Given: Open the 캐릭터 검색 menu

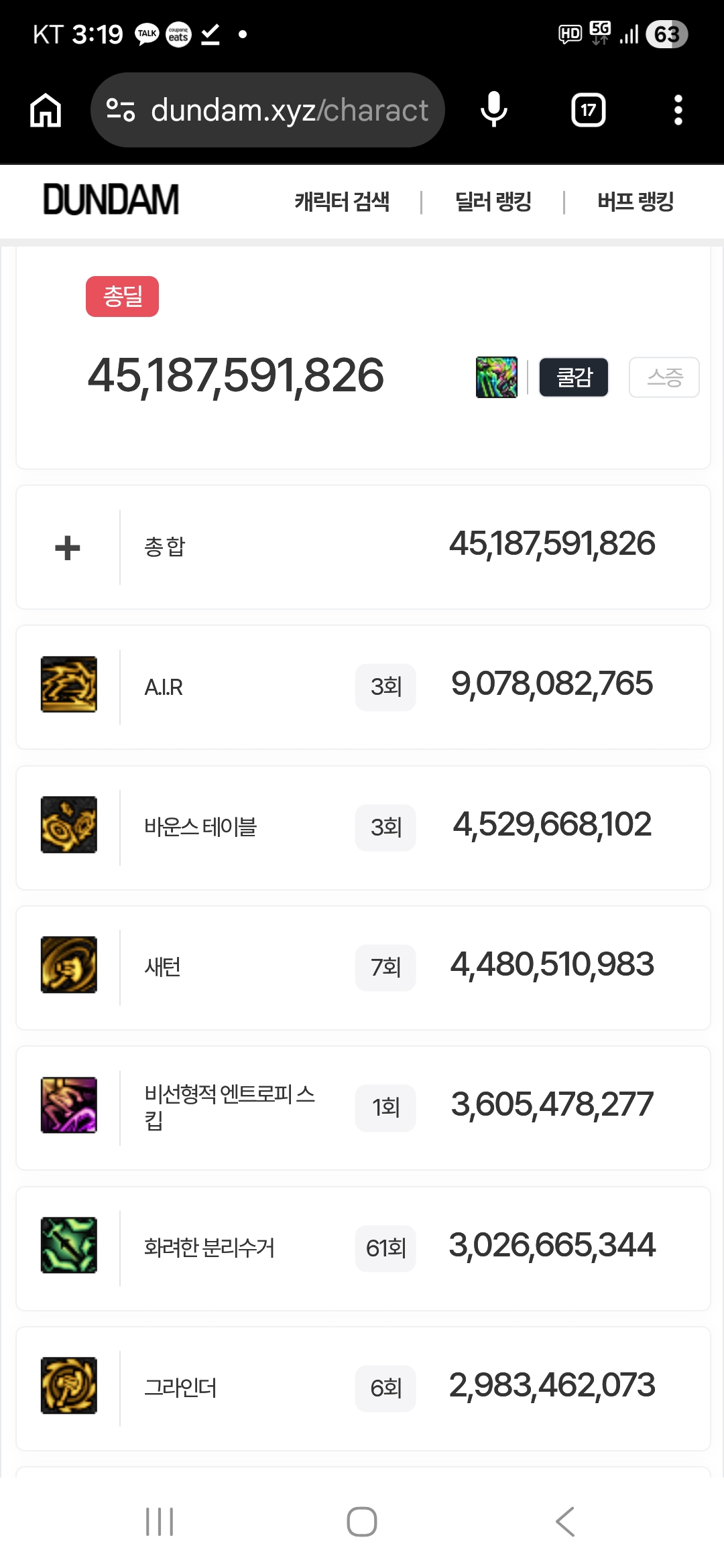Looking at the screenshot, I should [342, 201].
